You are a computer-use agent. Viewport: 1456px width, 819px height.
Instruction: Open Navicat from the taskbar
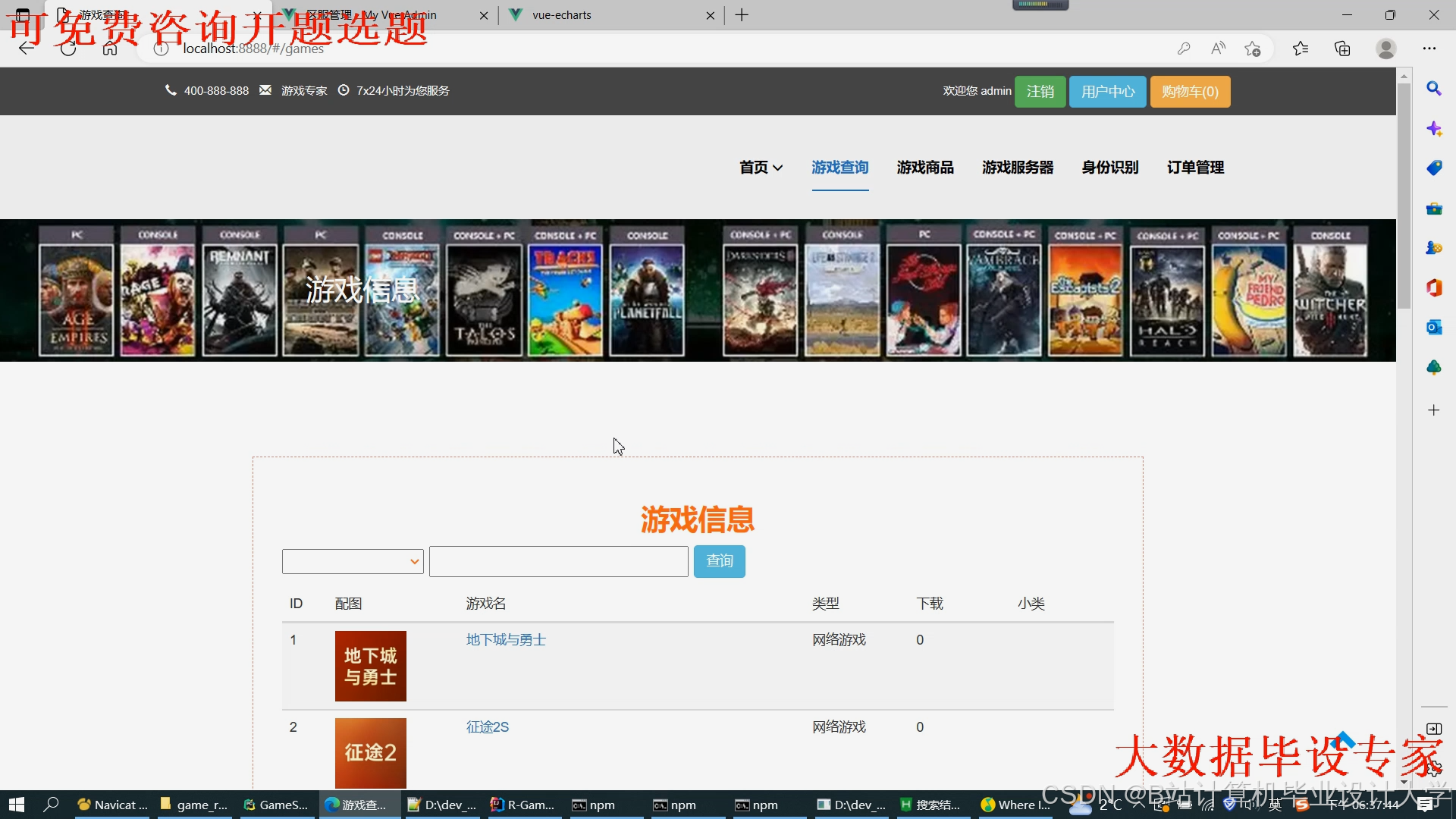tap(113, 805)
